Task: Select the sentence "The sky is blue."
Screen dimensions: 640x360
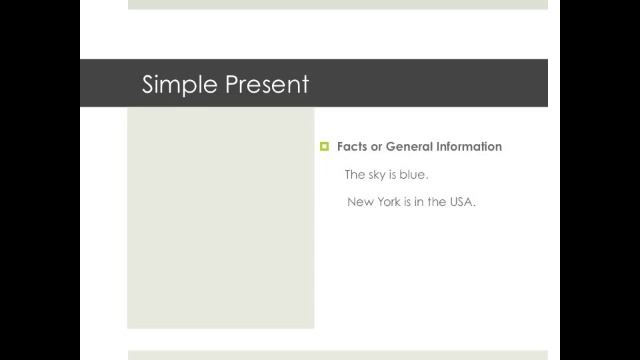Action: (386, 175)
